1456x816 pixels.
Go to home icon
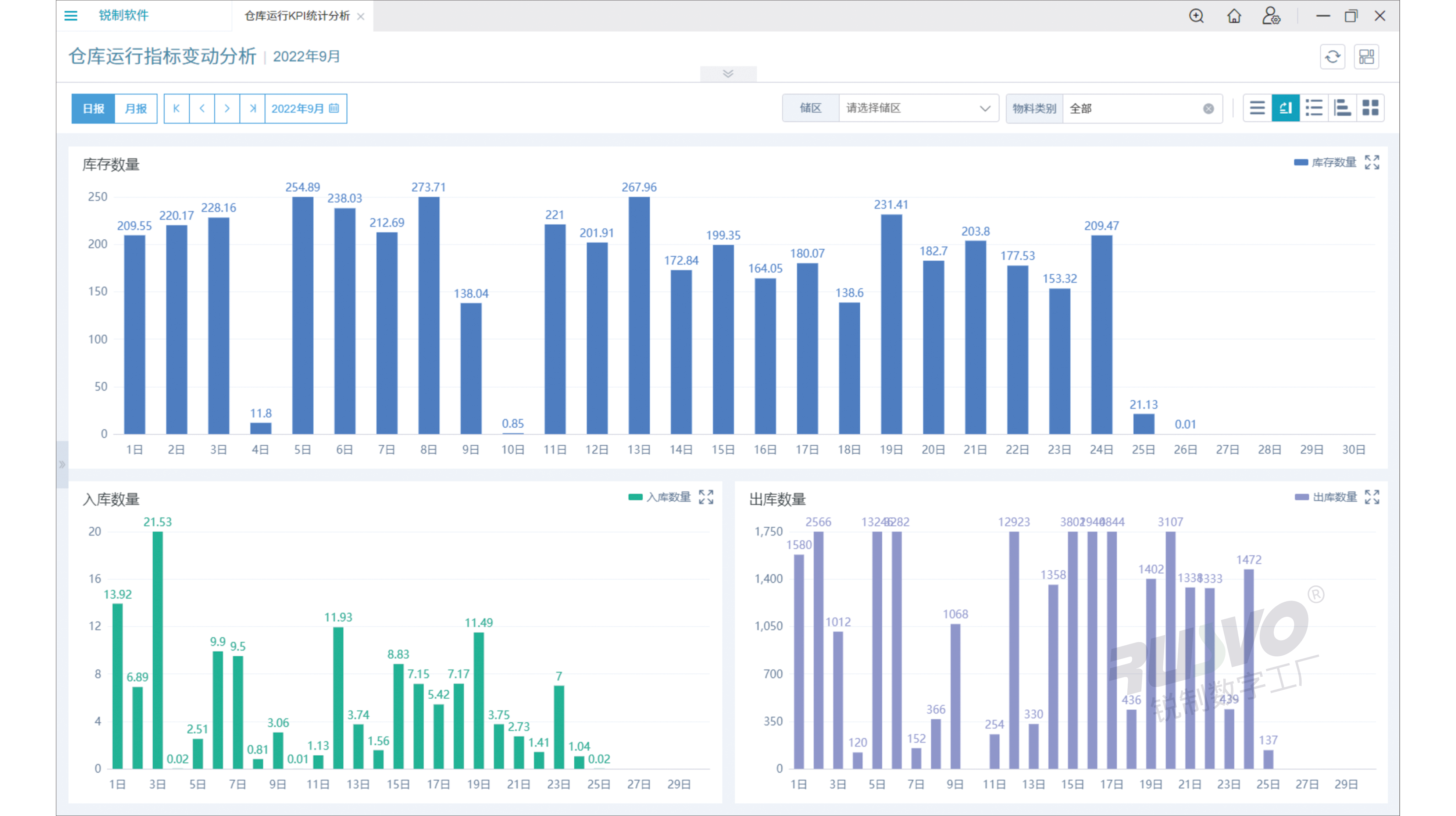1234,16
